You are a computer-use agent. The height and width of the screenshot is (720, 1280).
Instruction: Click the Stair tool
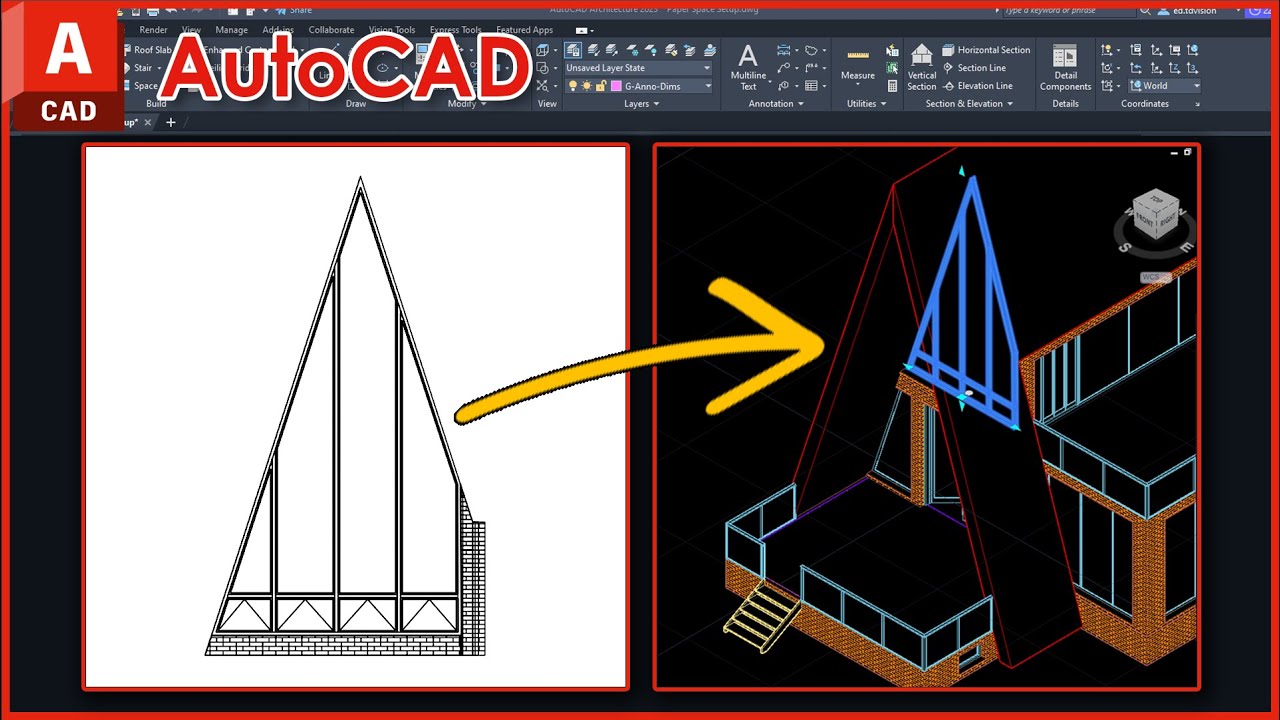[x=138, y=68]
